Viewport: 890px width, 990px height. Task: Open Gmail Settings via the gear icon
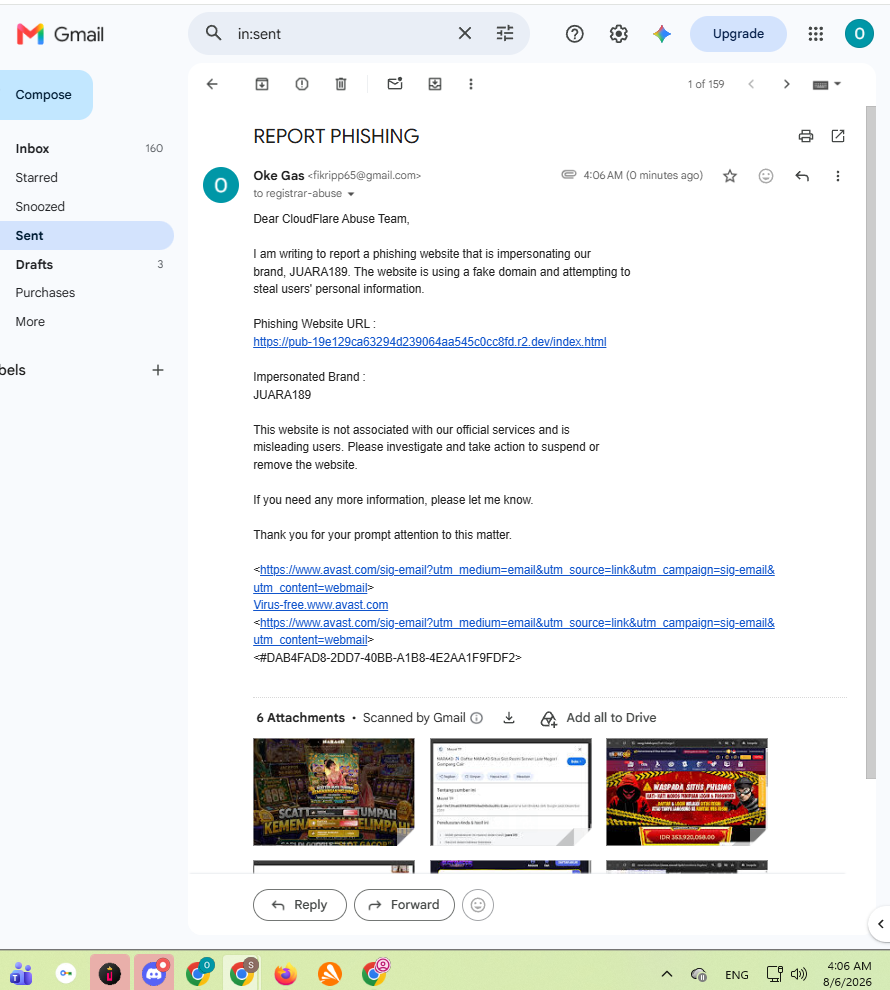pos(619,34)
